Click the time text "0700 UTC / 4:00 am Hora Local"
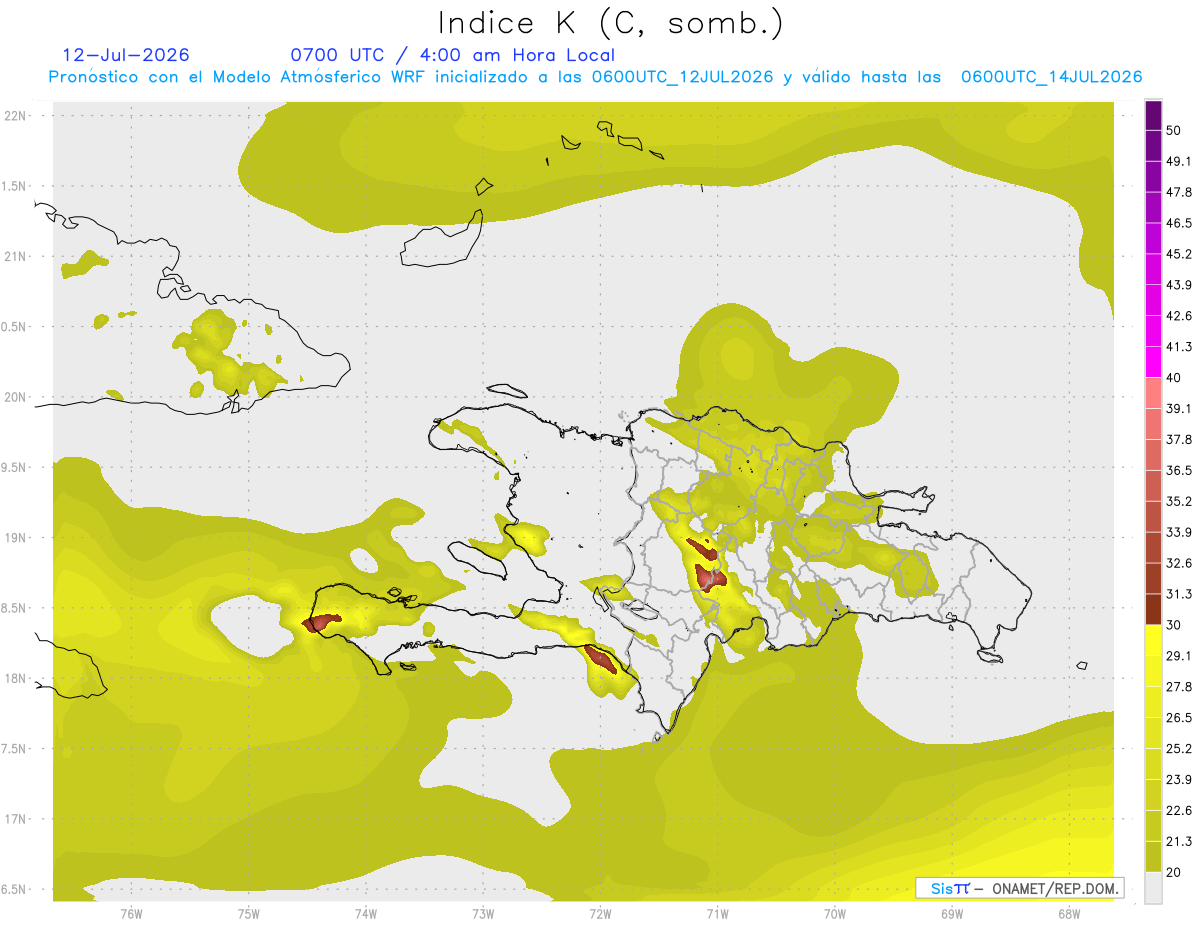The height and width of the screenshot is (927, 1200). pos(452,55)
